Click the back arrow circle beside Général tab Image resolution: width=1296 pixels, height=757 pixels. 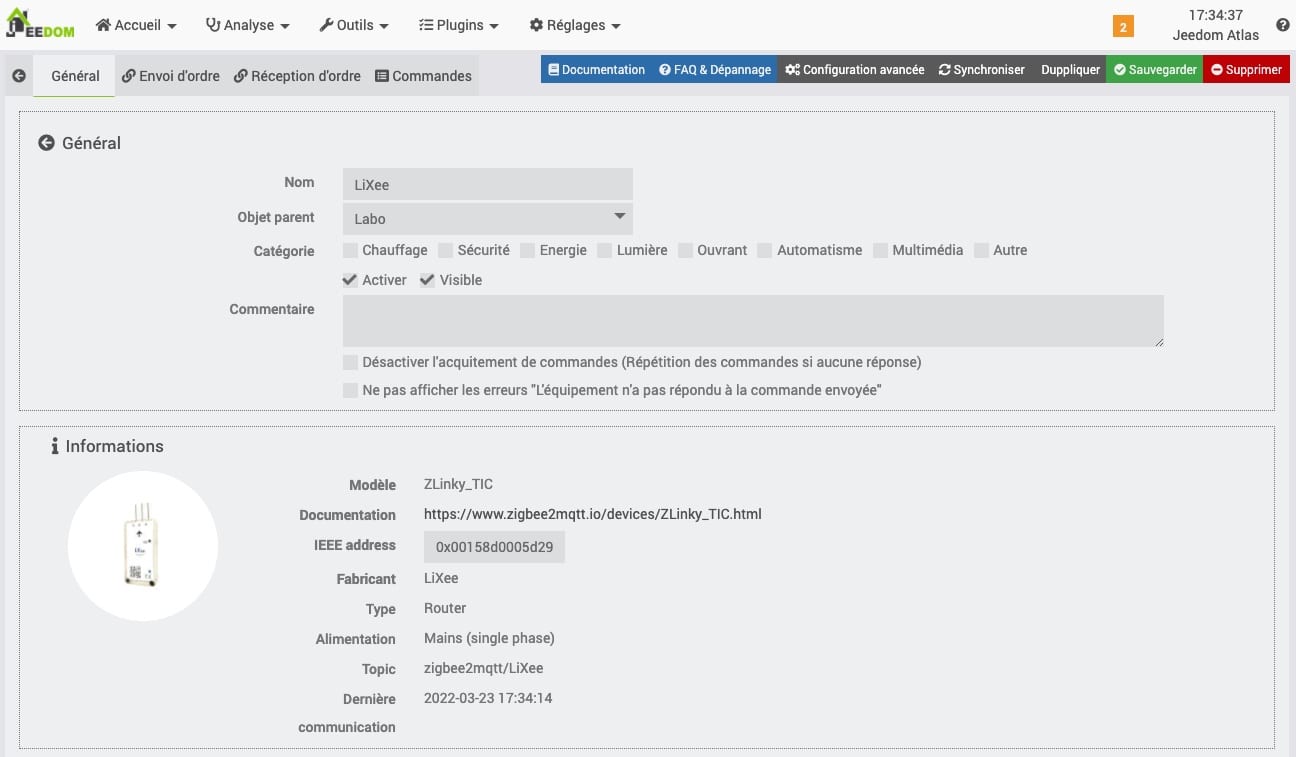coord(18,76)
